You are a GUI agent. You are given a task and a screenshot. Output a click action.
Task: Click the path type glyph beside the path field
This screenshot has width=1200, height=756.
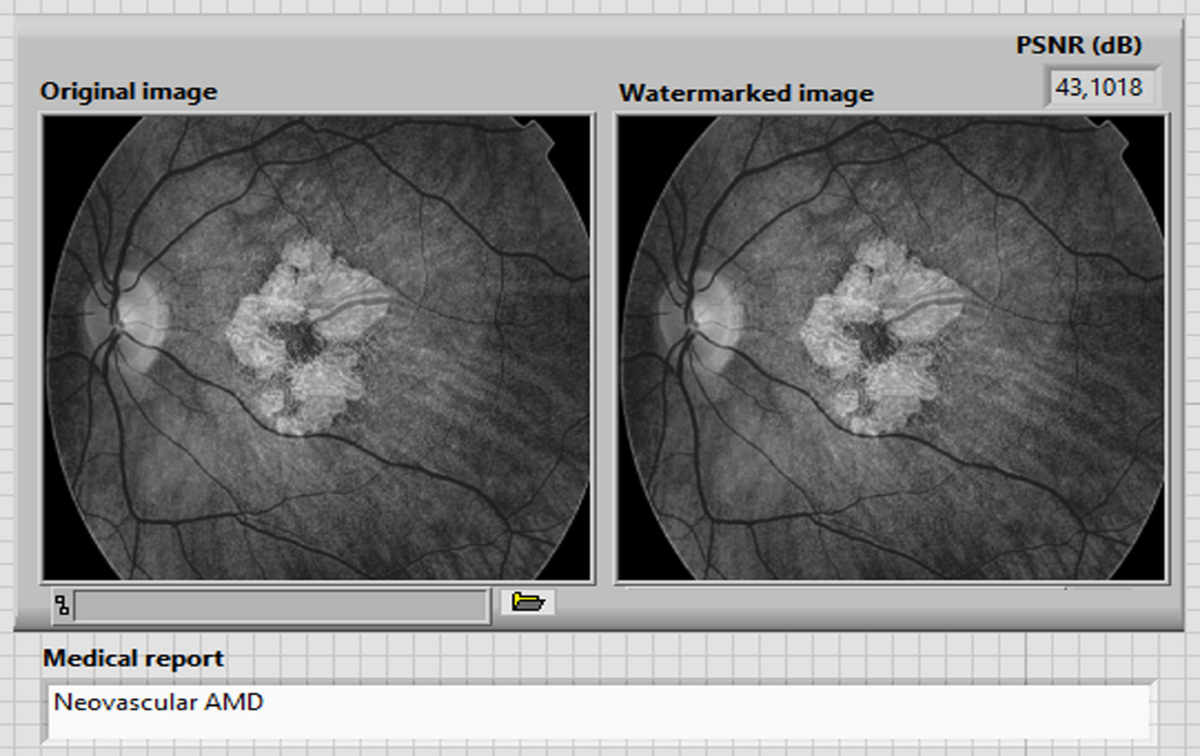click(x=63, y=602)
